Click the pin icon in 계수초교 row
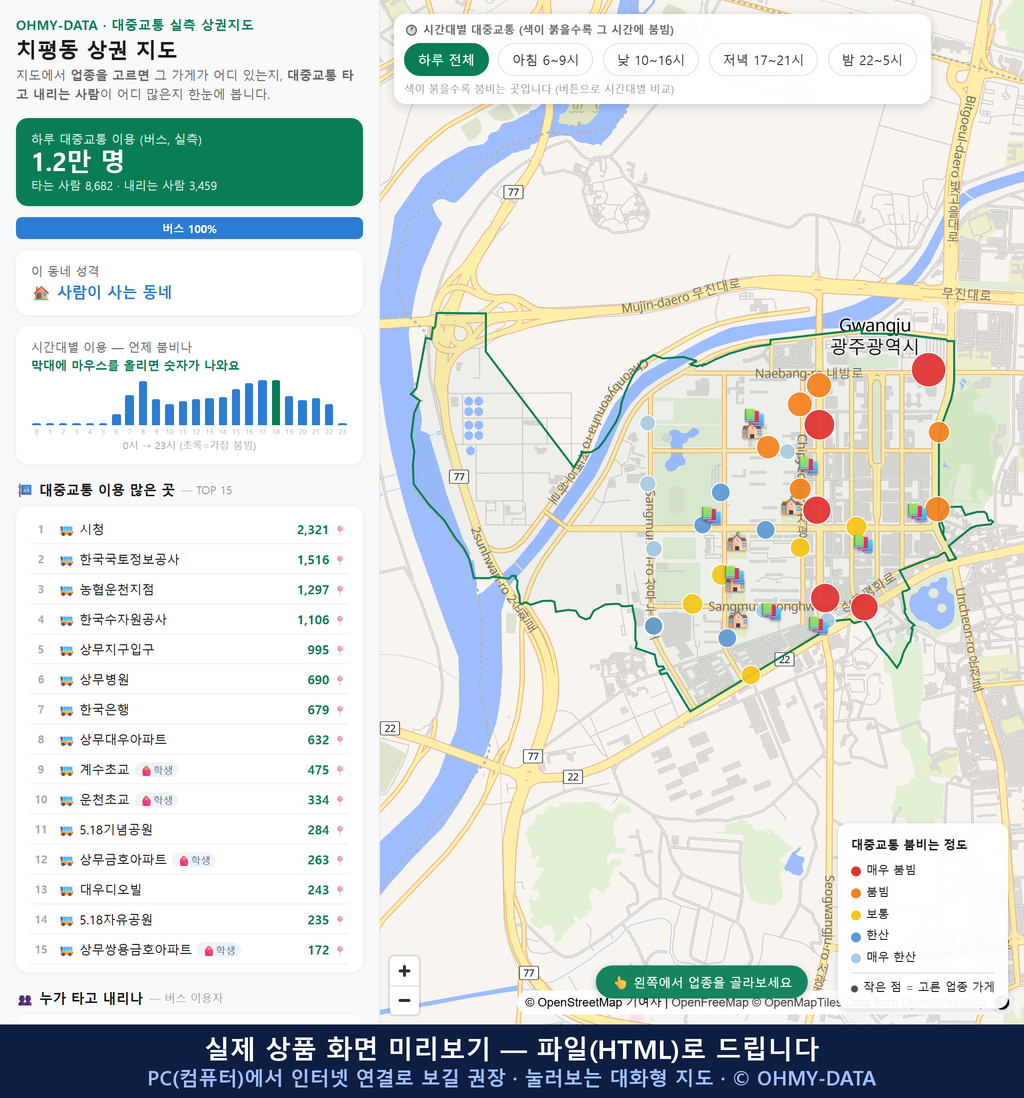Image resolution: width=1024 pixels, height=1098 pixels. tap(340, 770)
